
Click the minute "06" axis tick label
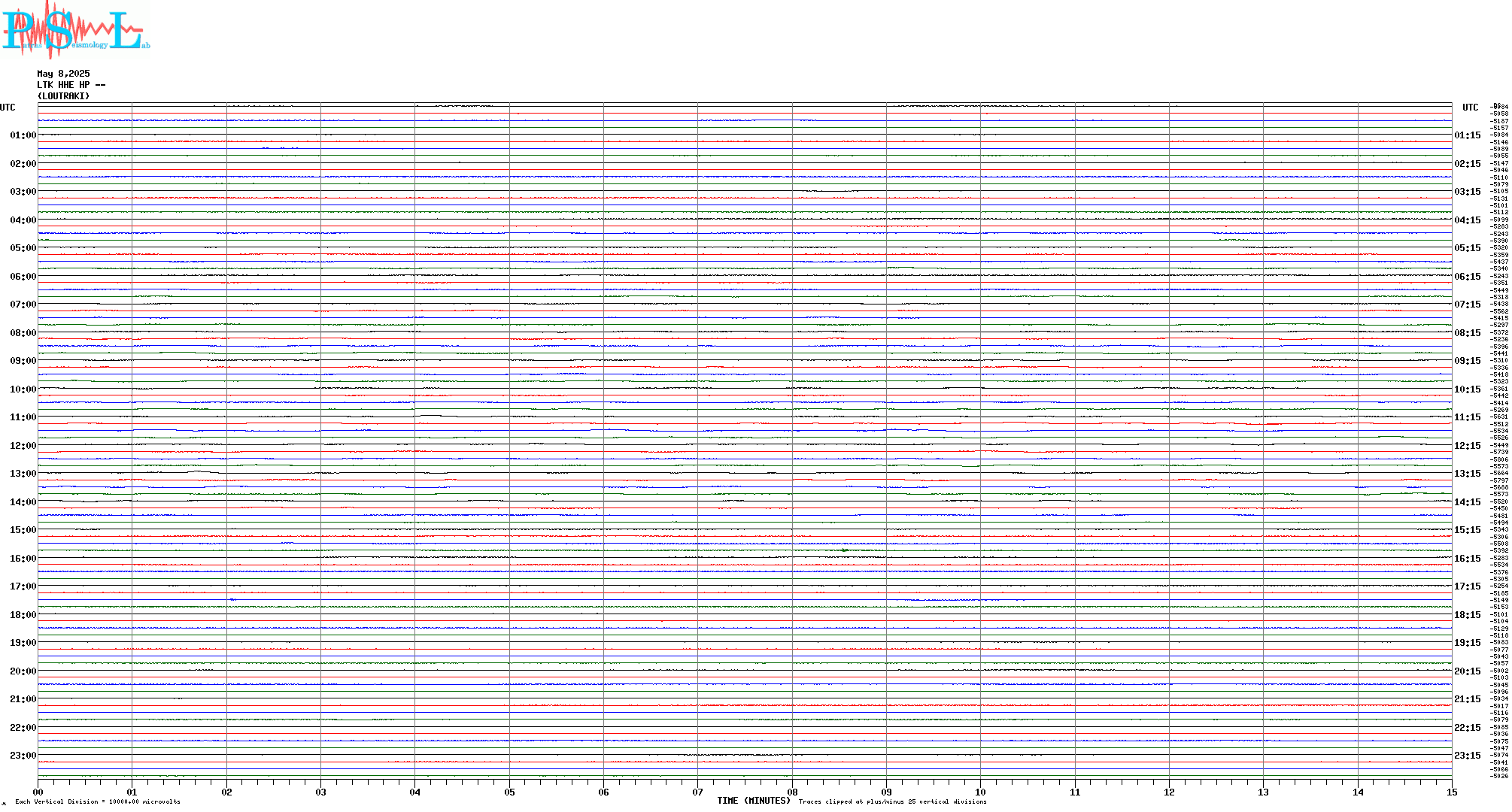[603, 792]
